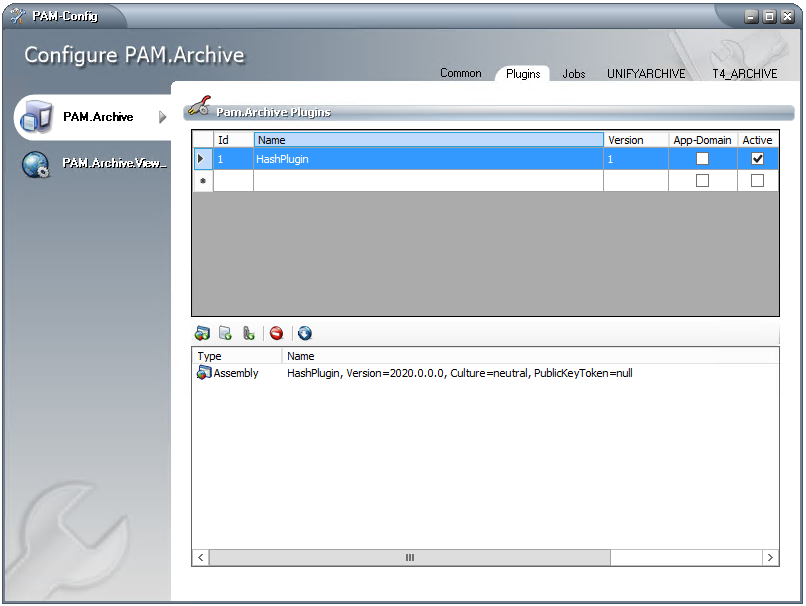Click the PAM-Config title bar icon
Screen dimensions: 806x606
point(17,16)
